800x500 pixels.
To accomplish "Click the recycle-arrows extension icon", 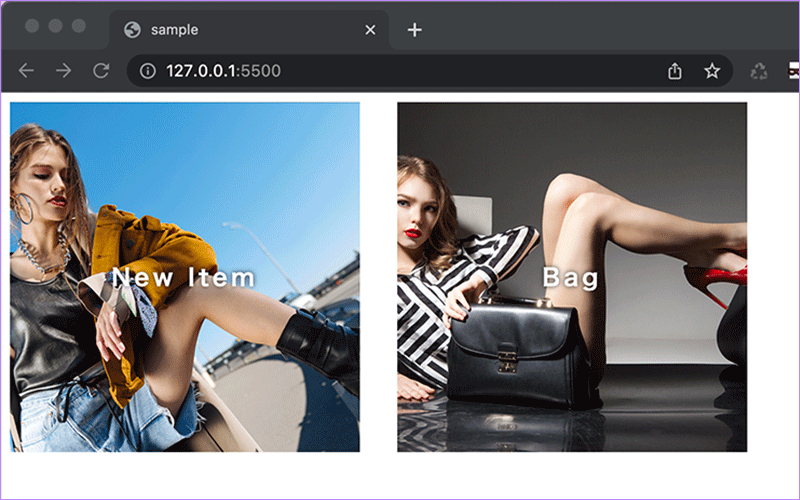I will (760, 71).
